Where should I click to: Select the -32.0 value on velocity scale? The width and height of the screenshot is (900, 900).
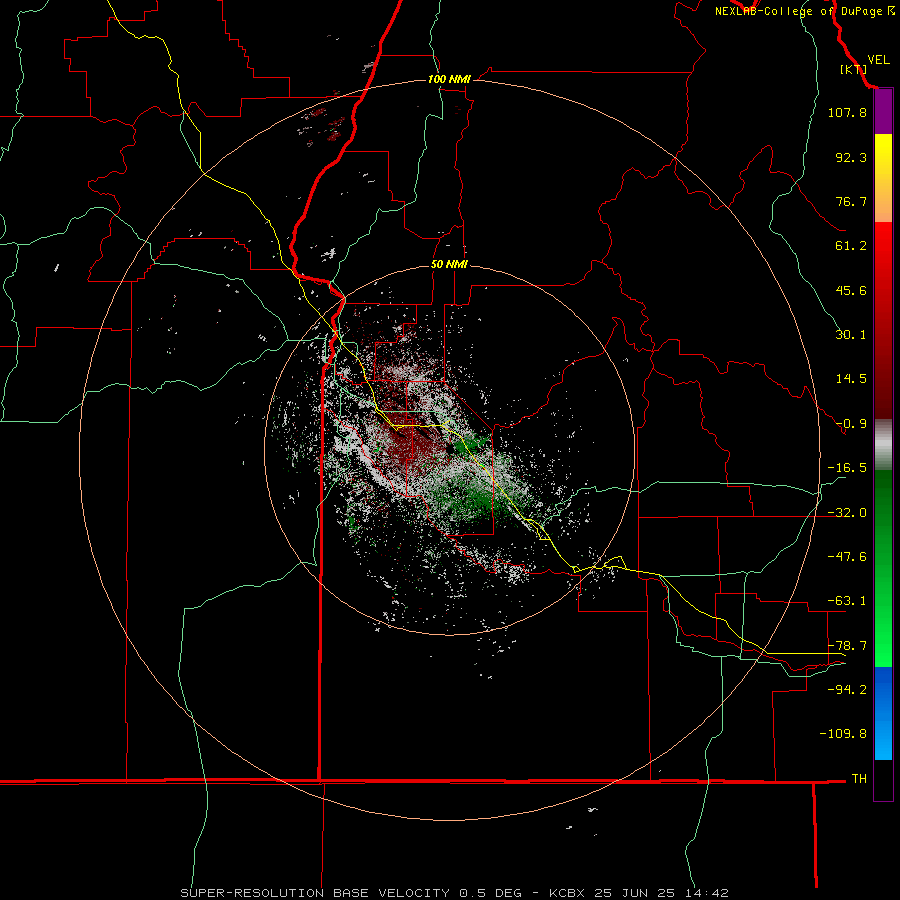pyautogui.click(x=847, y=513)
